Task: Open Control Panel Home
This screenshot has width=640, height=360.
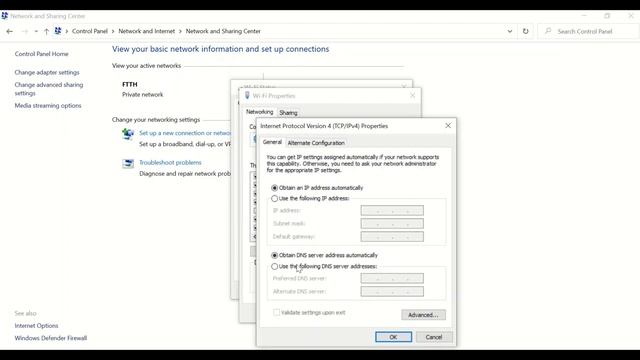Action: click(42, 54)
